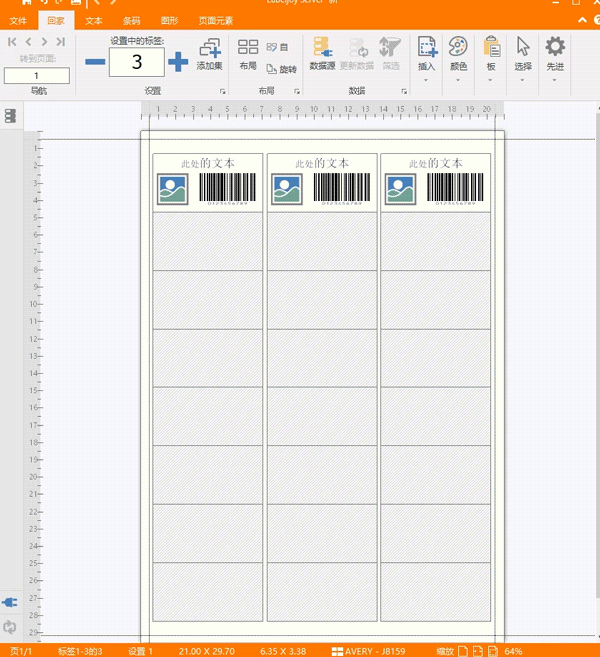Viewport: 600px width, 657px height.
Task: Open the 插入 insert dropdown
Action: click(427, 59)
